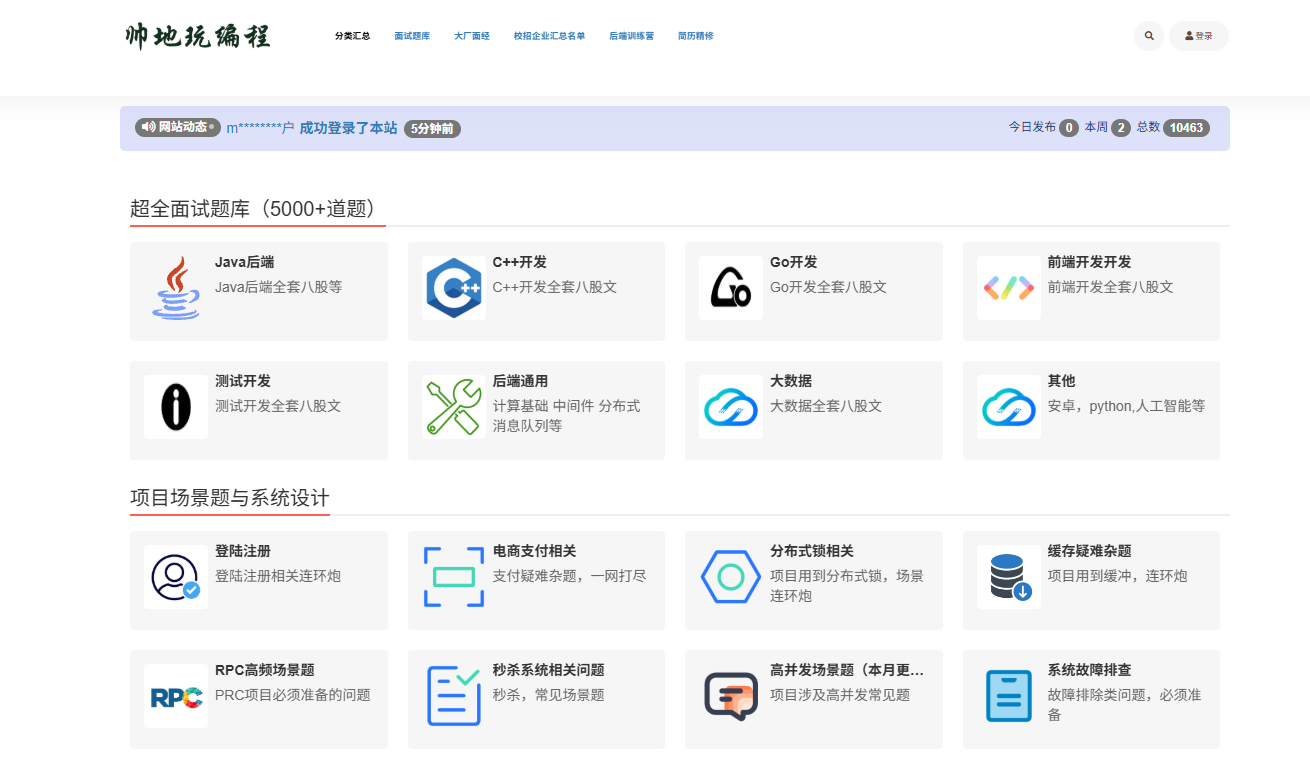The width and height of the screenshot is (1310, 776).
Task: Click the 秒杀系统 checklist icon
Action: pyautogui.click(x=454, y=696)
